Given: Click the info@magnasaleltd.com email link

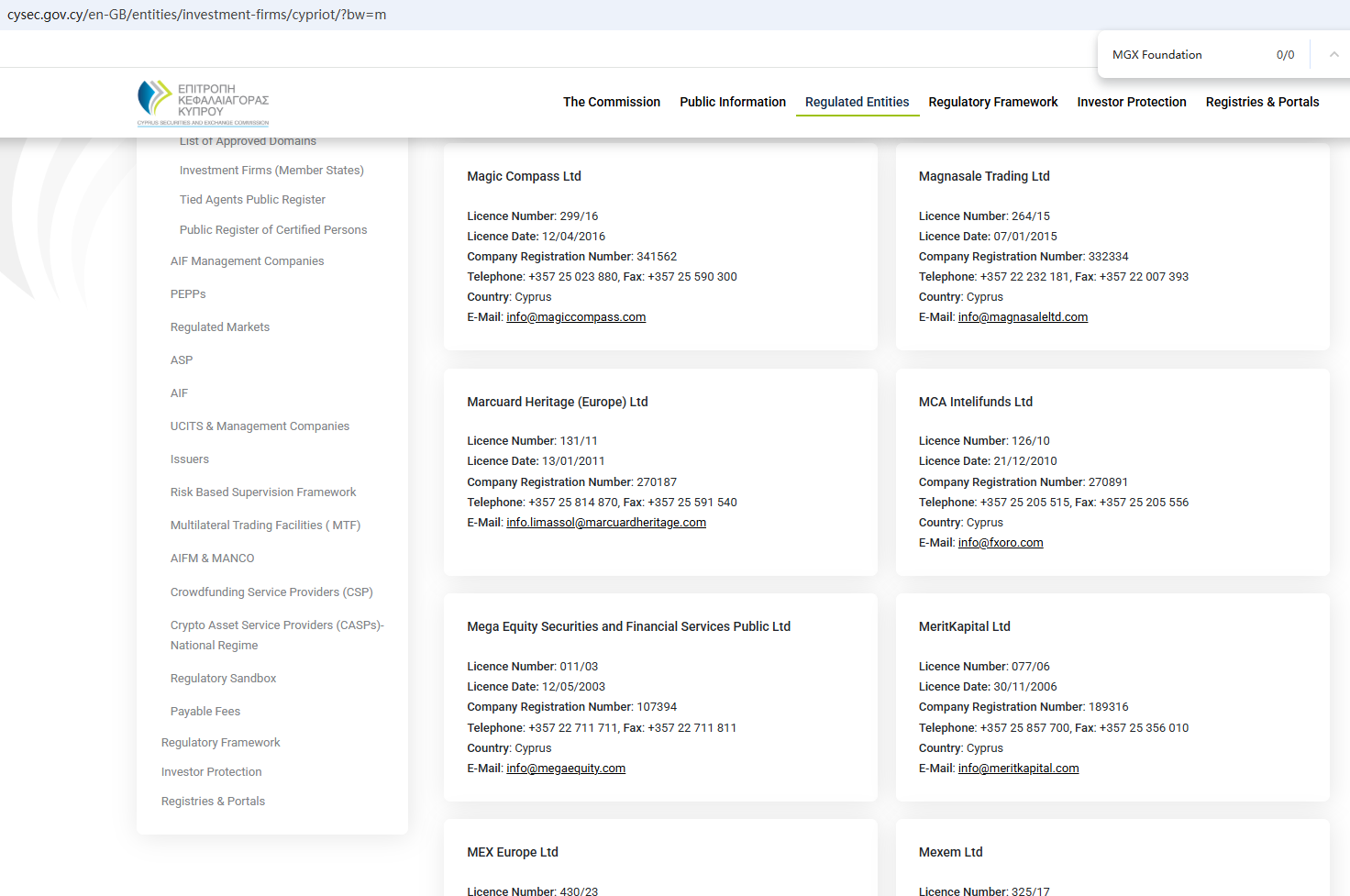Looking at the screenshot, I should point(1023,317).
